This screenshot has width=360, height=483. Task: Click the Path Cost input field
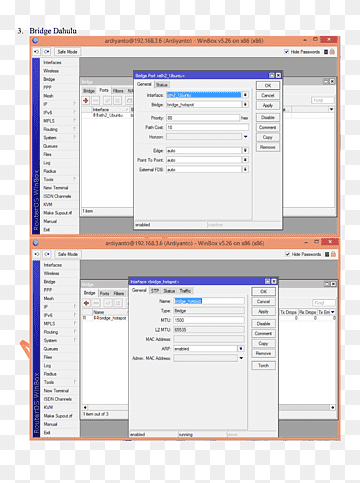pos(207,127)
